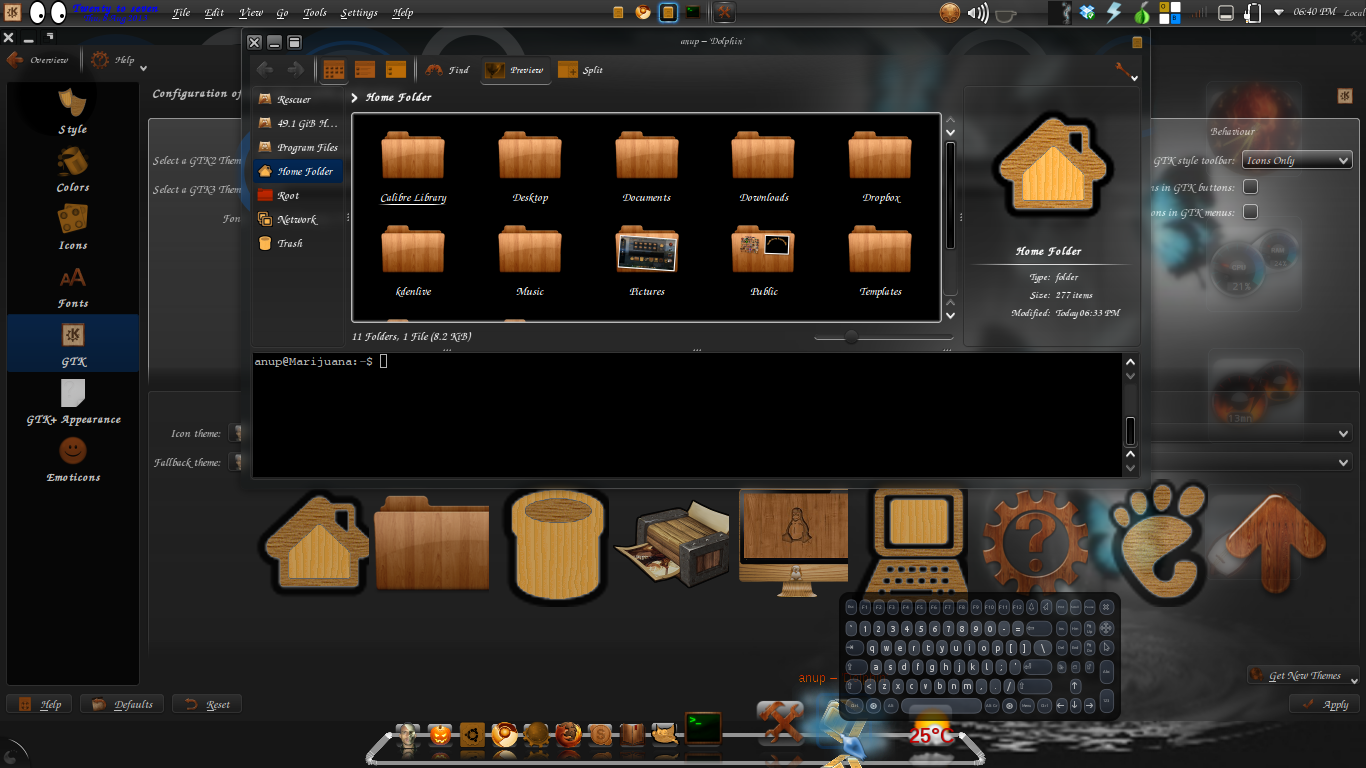Click Get New Themes button
The image size is (1366, 768).
1303,676
